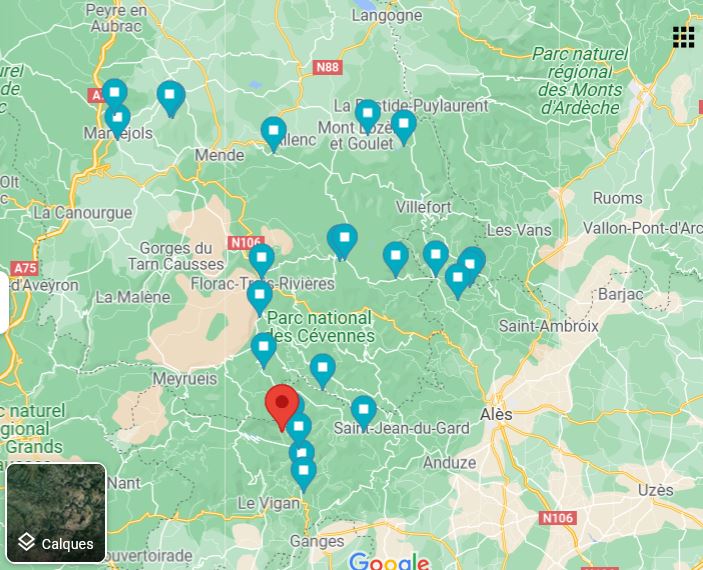Select the blue marker northeast of Marvejols
The image size is (703, 570).
[171, 100]
